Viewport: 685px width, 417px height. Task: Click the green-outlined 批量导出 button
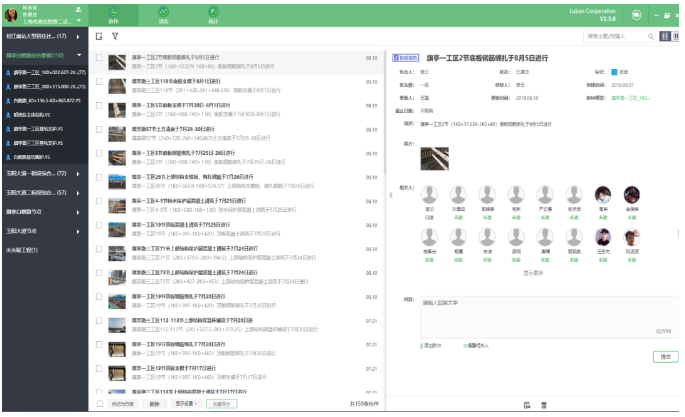(222, 404)
